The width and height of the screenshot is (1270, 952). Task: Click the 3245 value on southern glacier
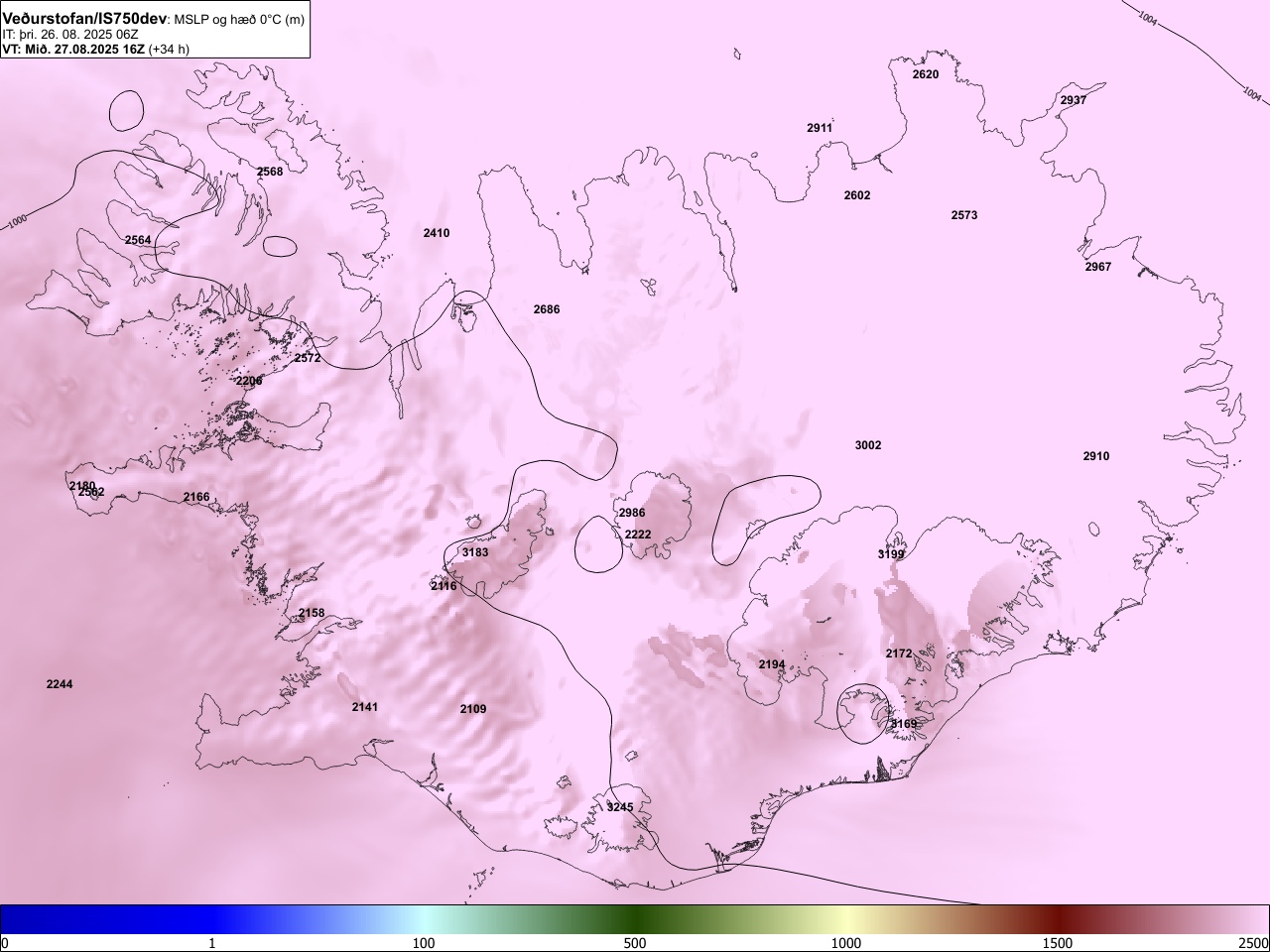point(620,807)
